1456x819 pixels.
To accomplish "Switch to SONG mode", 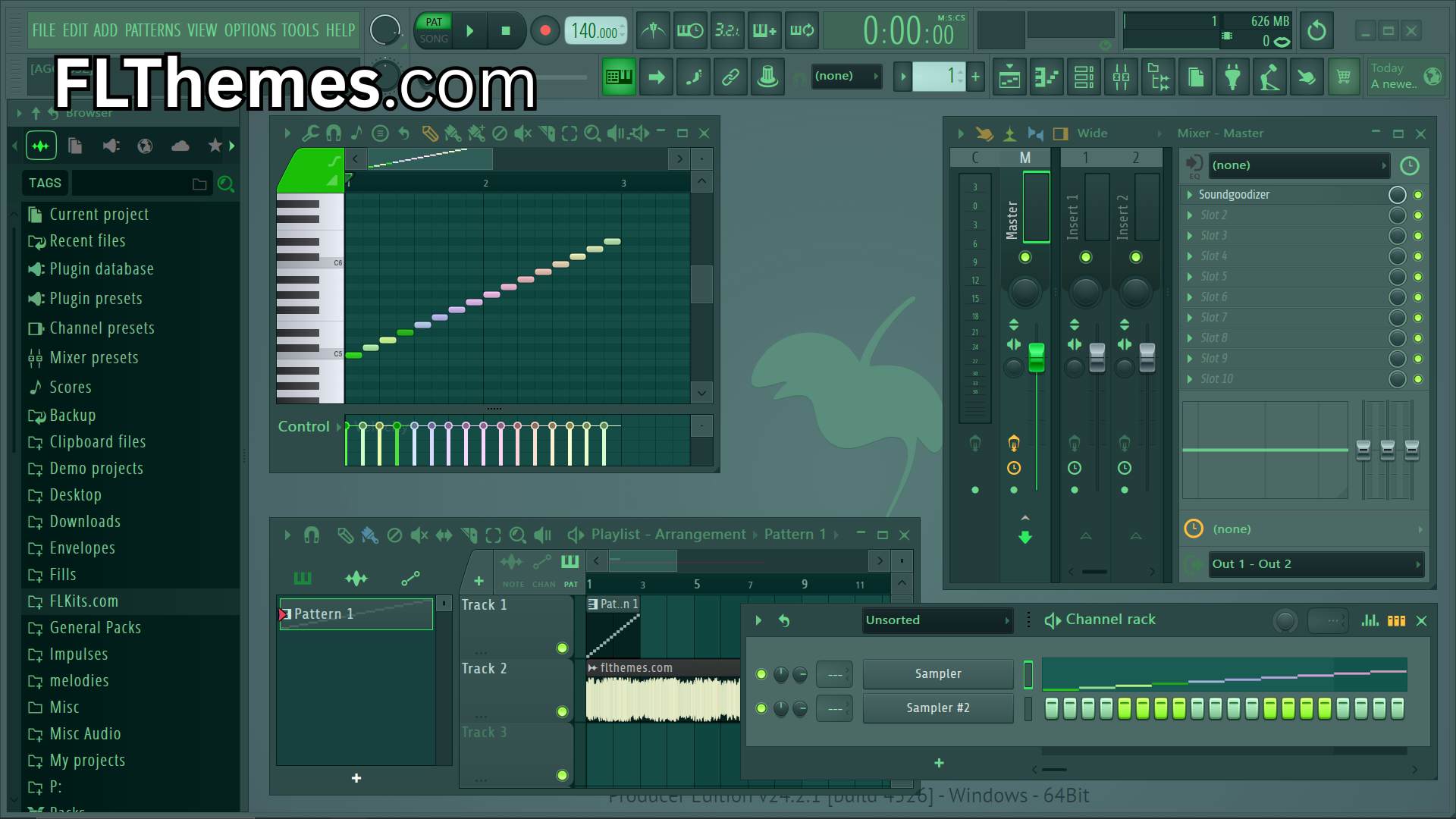I will click(x=434, y=39).
